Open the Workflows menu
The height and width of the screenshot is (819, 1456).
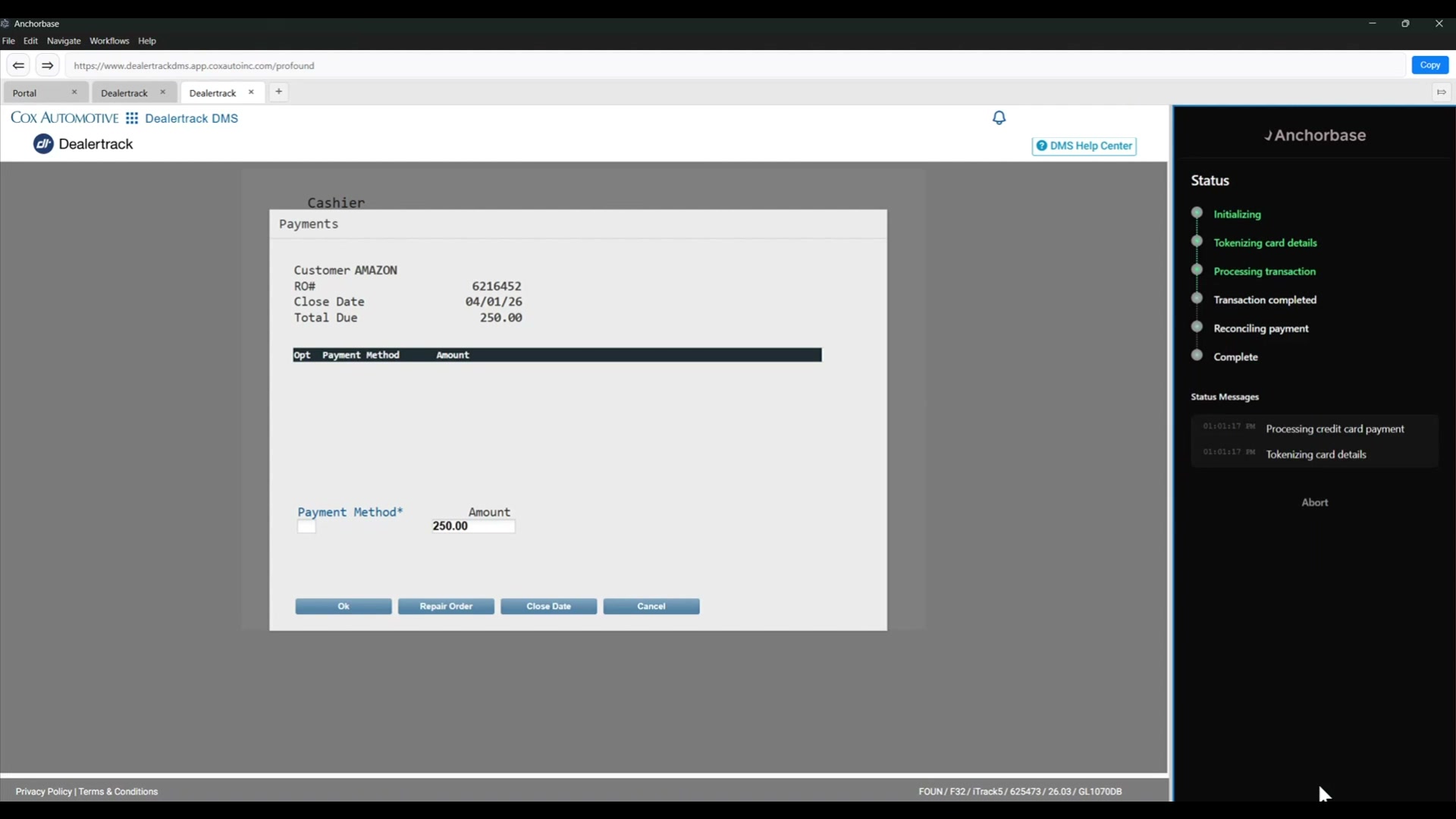(109, 41)
